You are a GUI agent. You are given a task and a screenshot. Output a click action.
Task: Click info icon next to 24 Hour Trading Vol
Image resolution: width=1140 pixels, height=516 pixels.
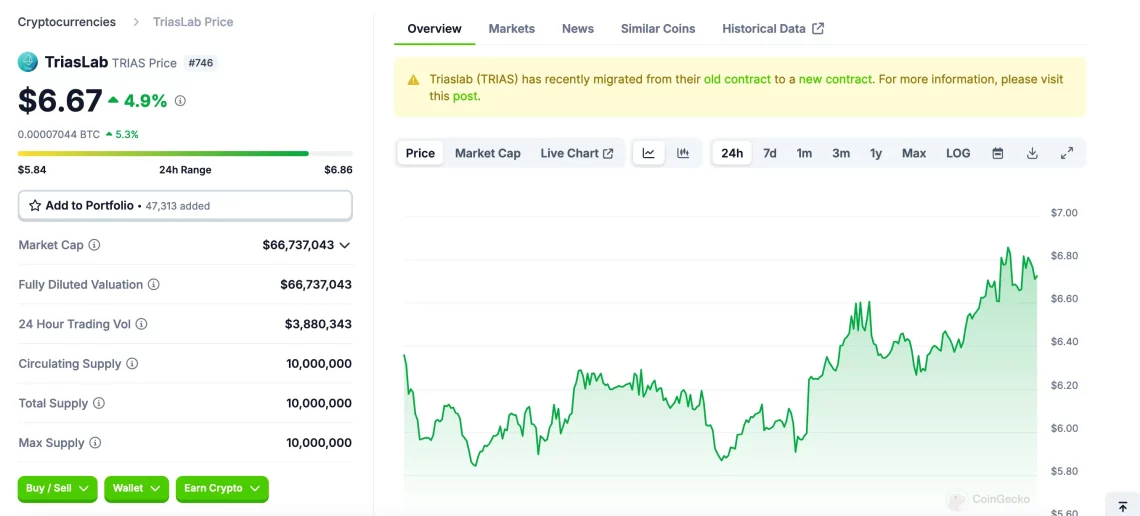click(141, 324)
